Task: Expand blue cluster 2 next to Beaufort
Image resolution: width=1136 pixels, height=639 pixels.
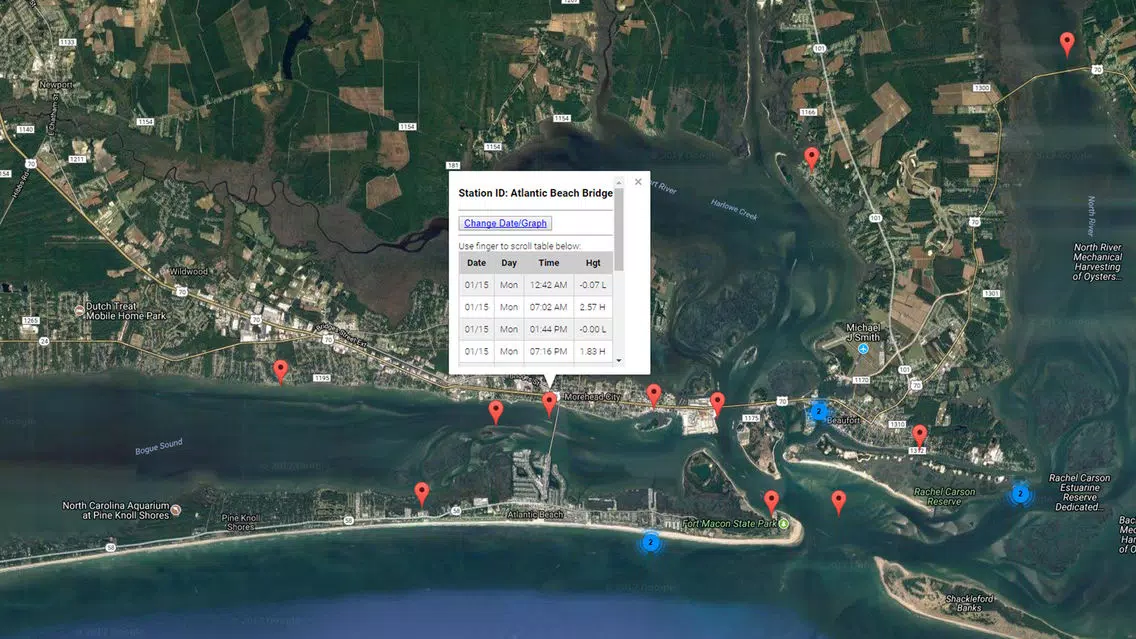Action: coord(819,412)
